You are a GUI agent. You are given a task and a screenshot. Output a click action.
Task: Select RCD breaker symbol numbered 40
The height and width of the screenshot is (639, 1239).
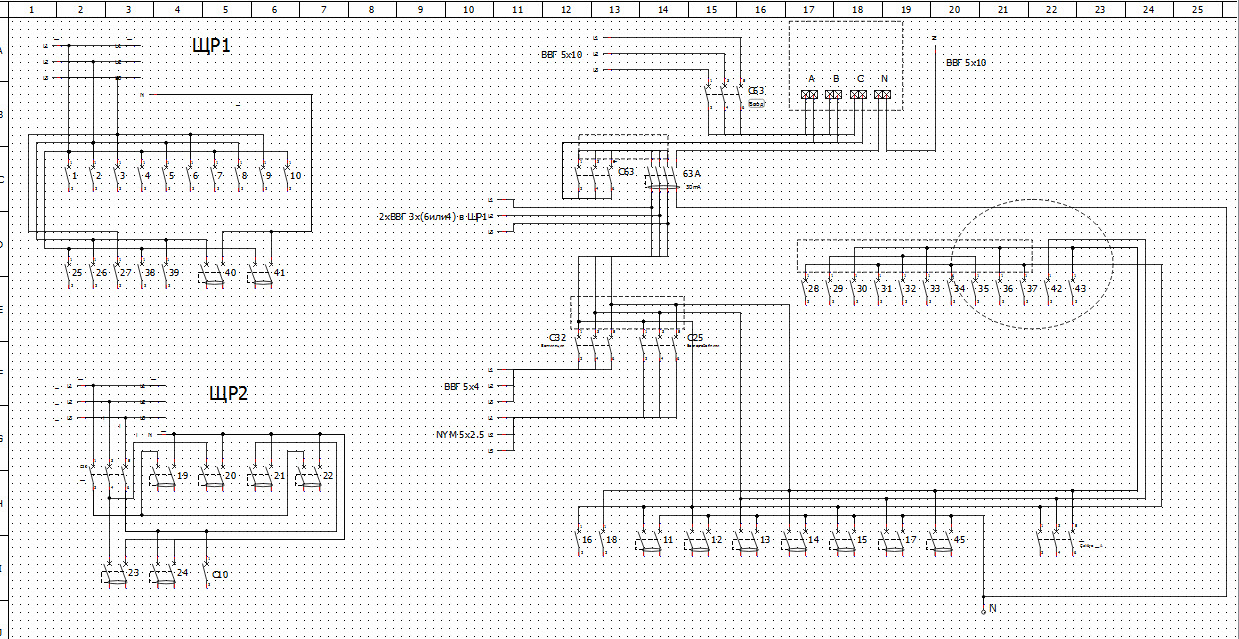click(x=212, y=273)
